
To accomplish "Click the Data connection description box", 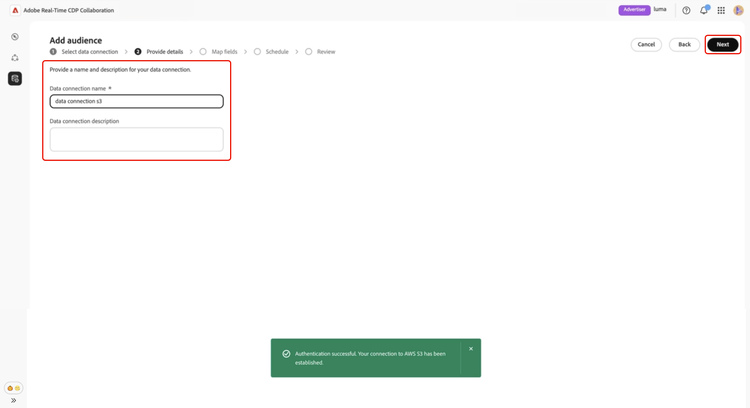I will click(137, 139).
